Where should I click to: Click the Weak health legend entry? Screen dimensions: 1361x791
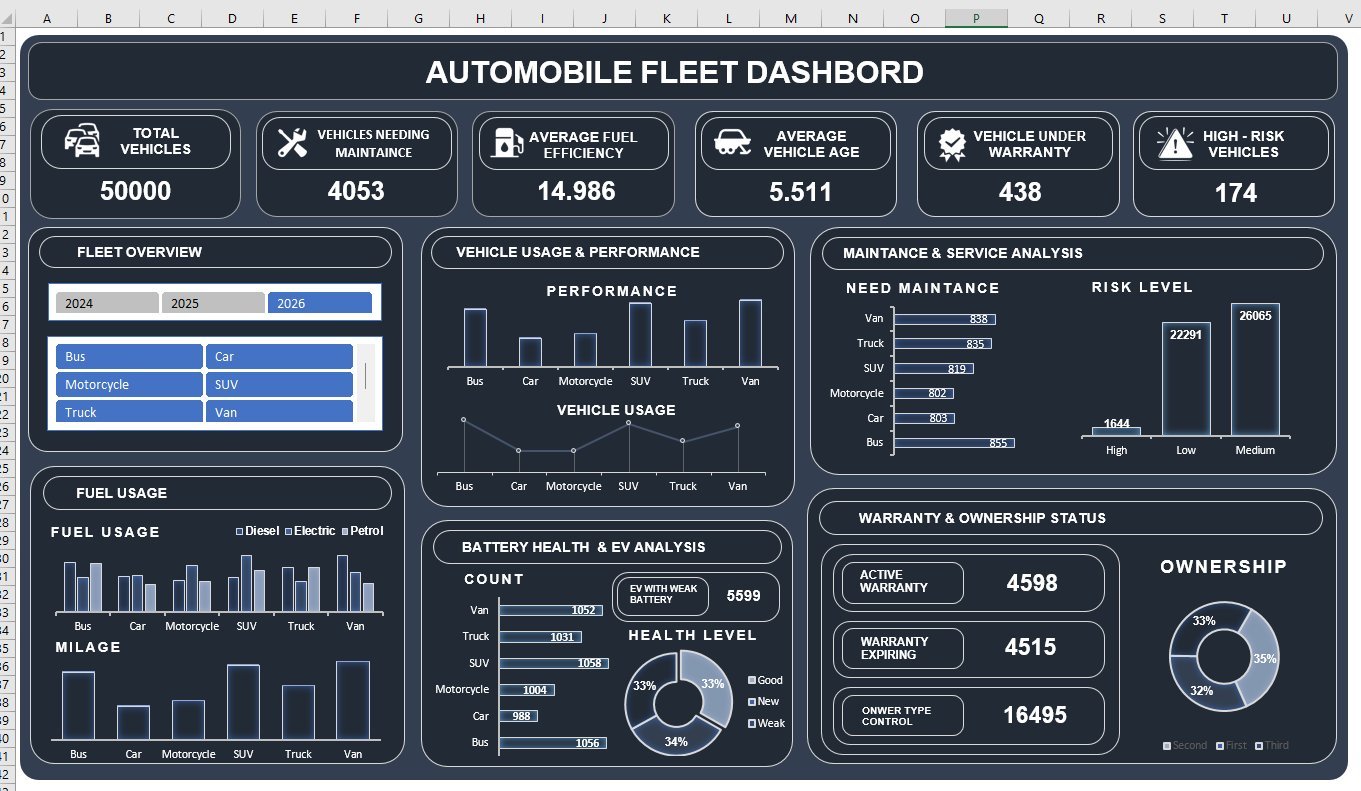click(x=766, y=723)
